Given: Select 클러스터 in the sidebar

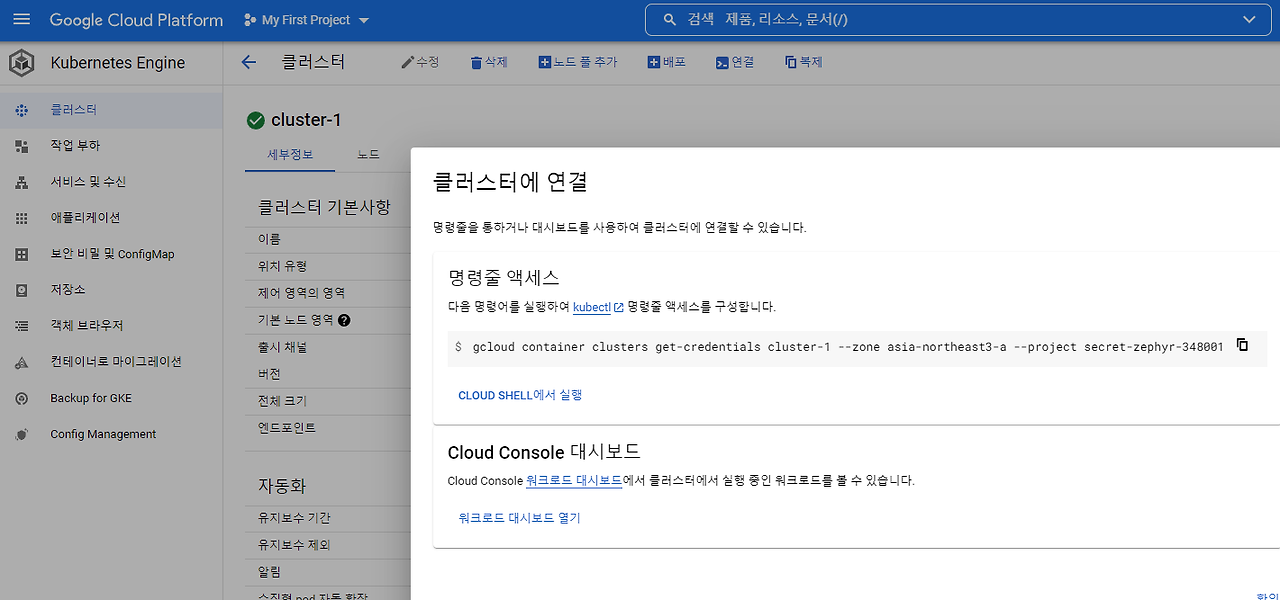Looking at the screenshot, I should [x=111, y=110].
